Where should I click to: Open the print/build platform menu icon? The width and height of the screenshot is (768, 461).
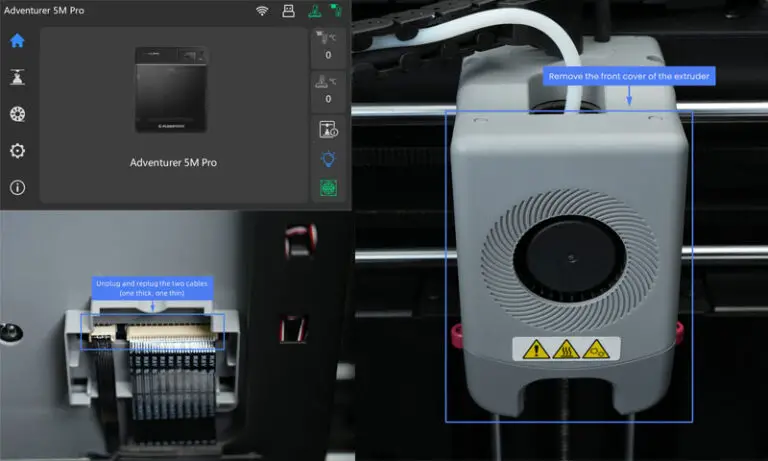pyautogui.click(x=17, y=77)
